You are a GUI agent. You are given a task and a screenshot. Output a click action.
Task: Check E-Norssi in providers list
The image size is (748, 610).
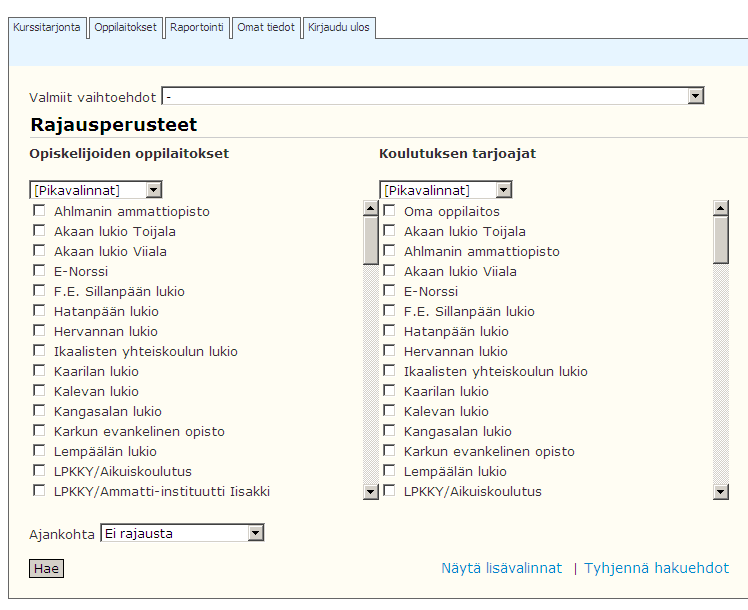pos(389,291)
